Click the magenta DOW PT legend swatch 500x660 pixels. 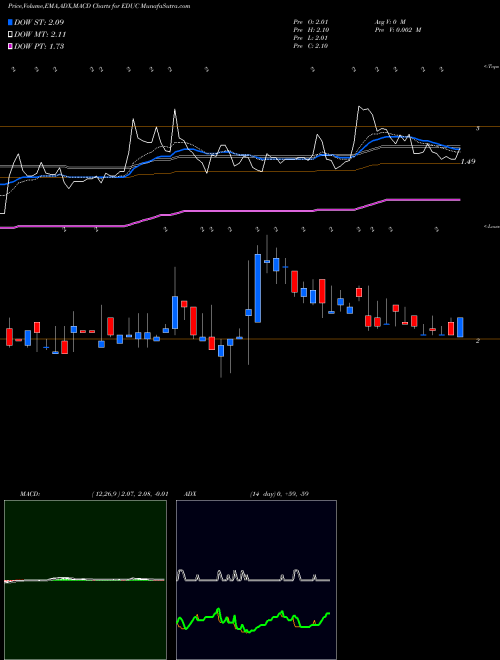pos(11,46)
